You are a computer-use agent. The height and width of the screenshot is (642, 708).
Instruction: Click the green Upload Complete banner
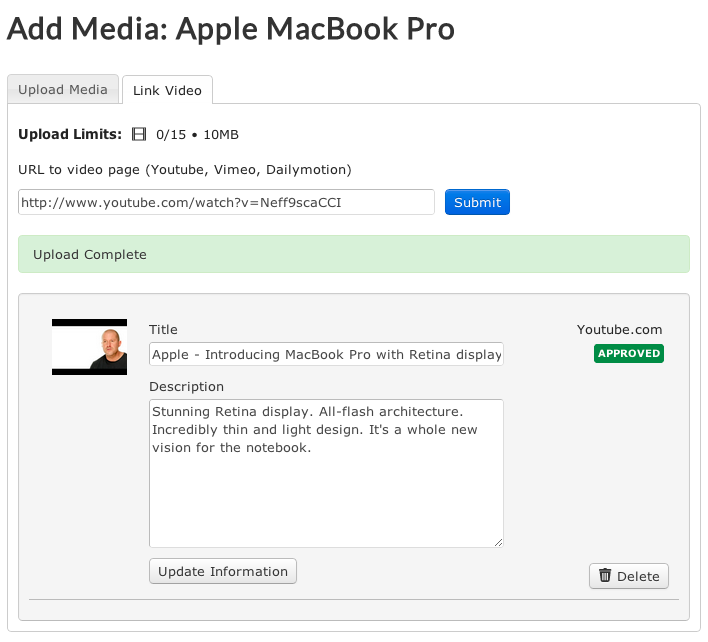(x=353, y=255)
